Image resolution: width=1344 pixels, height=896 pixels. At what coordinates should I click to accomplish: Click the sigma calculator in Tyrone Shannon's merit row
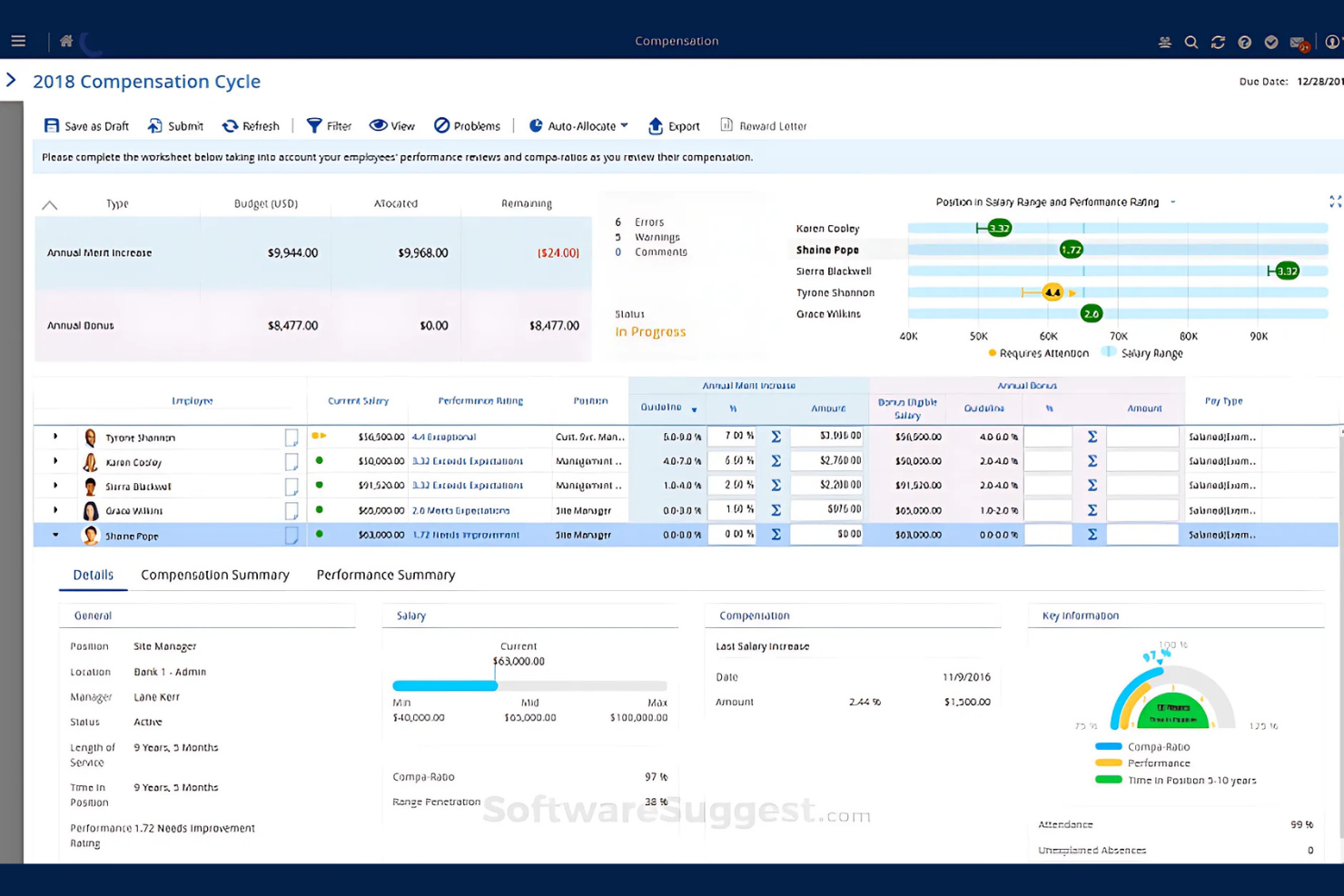pos(776,437)
